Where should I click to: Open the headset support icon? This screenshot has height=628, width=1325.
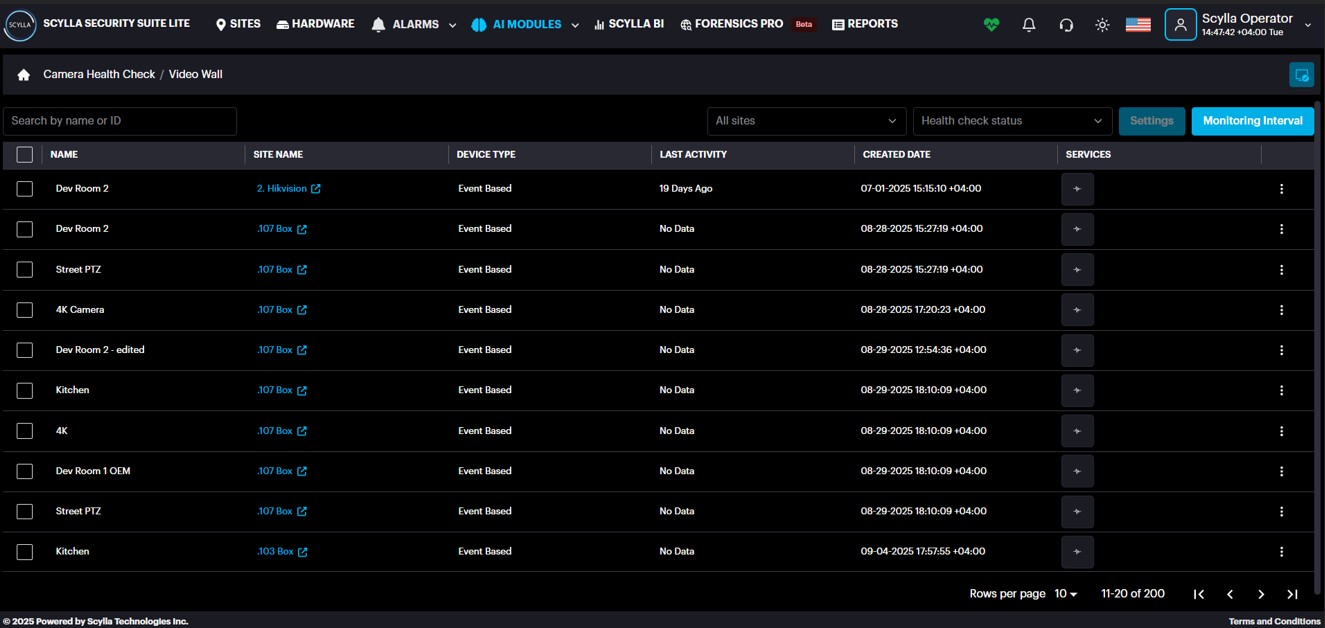[x=1066, y=25]
